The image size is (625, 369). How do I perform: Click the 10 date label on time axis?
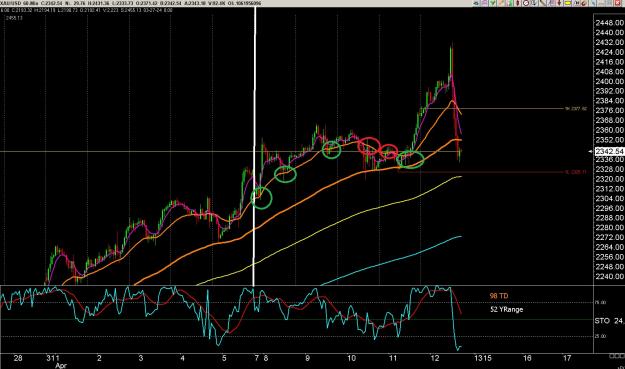(351, 358)
